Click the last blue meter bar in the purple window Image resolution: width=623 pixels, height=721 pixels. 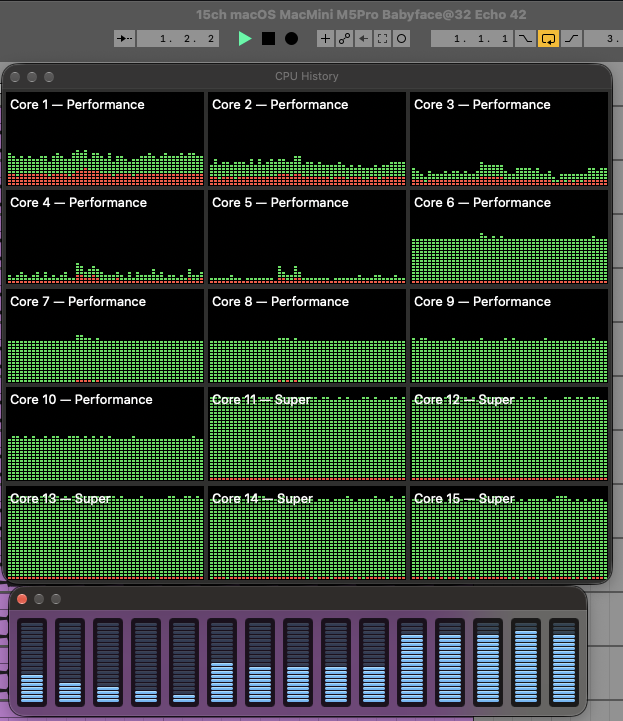564,662
